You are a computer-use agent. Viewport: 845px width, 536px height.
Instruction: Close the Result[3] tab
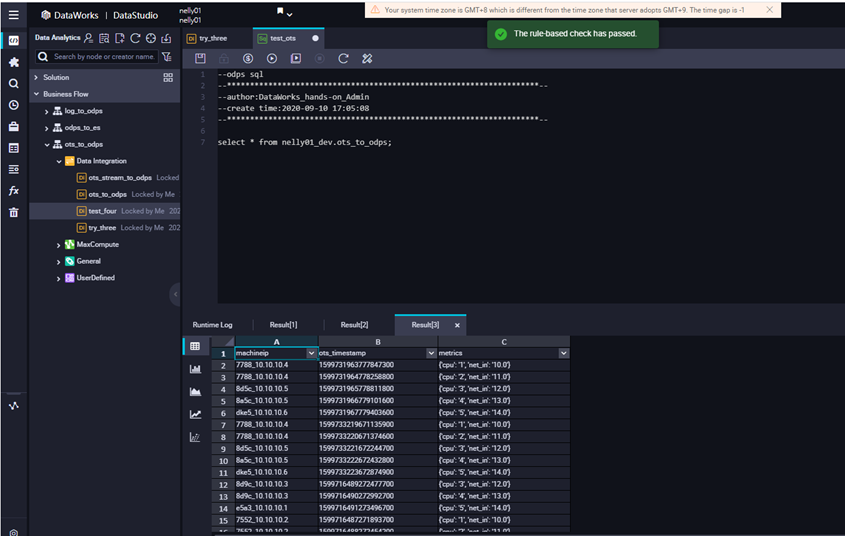(x=457, y=325)
